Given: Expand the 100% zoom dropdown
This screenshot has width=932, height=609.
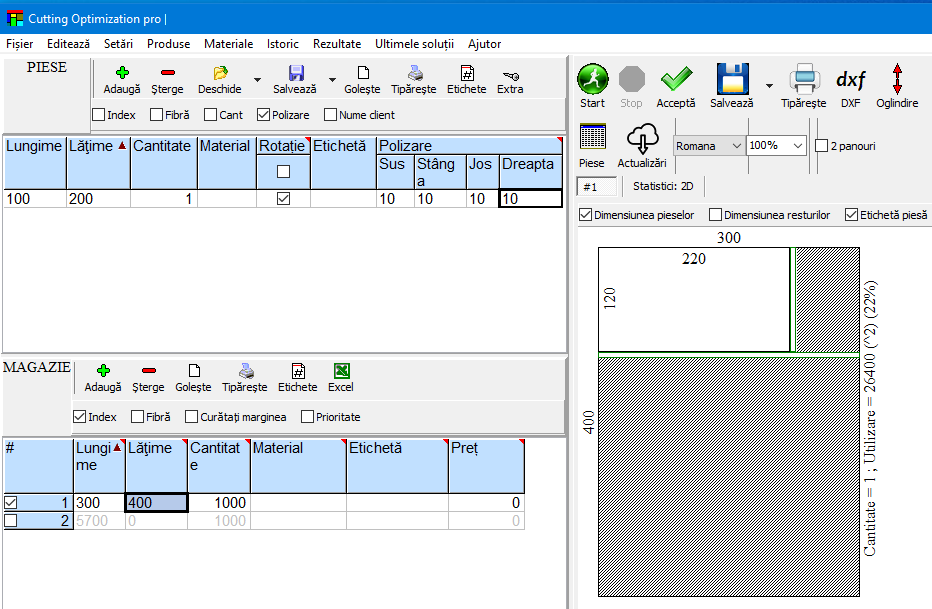Looking at the screenshot, I should point(798,146).
